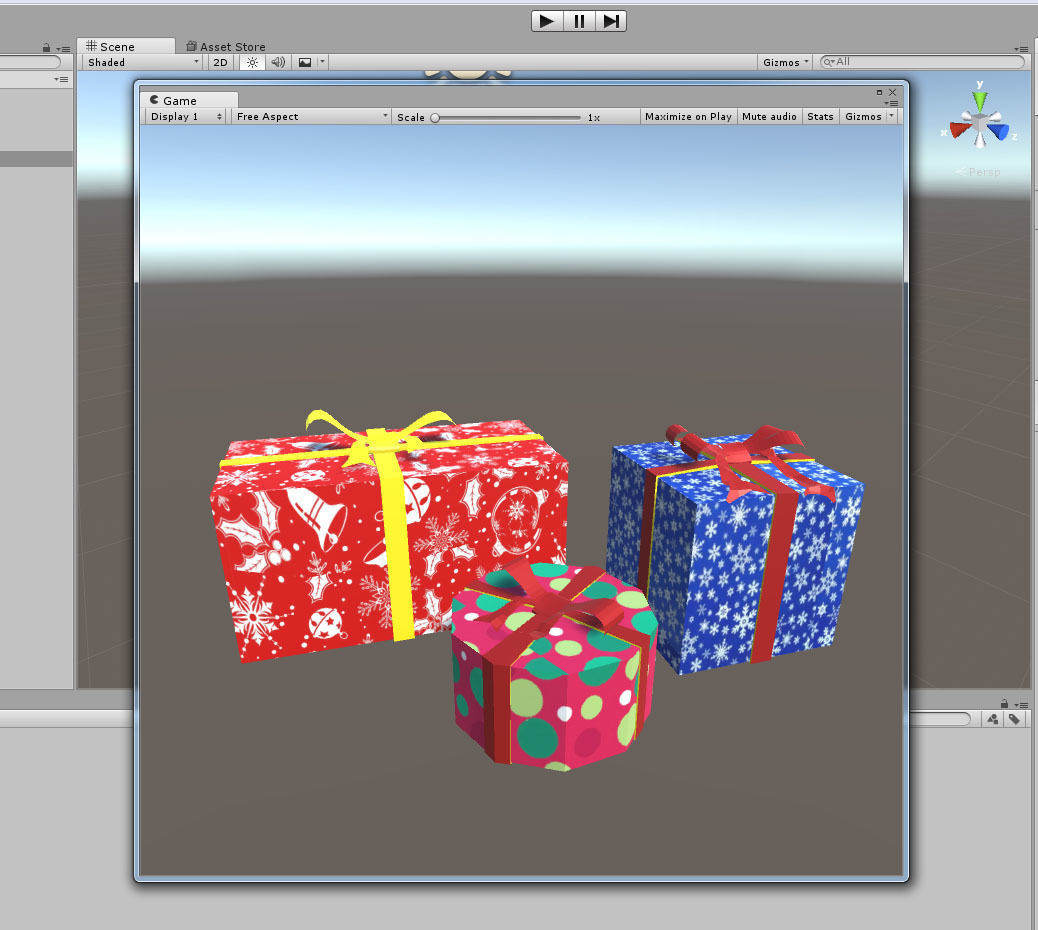Image resolution: width=1038 pixels, height=930 pixels.
Task: Click the green Y axis cone on the gizmo
Action: coord(980,100)
